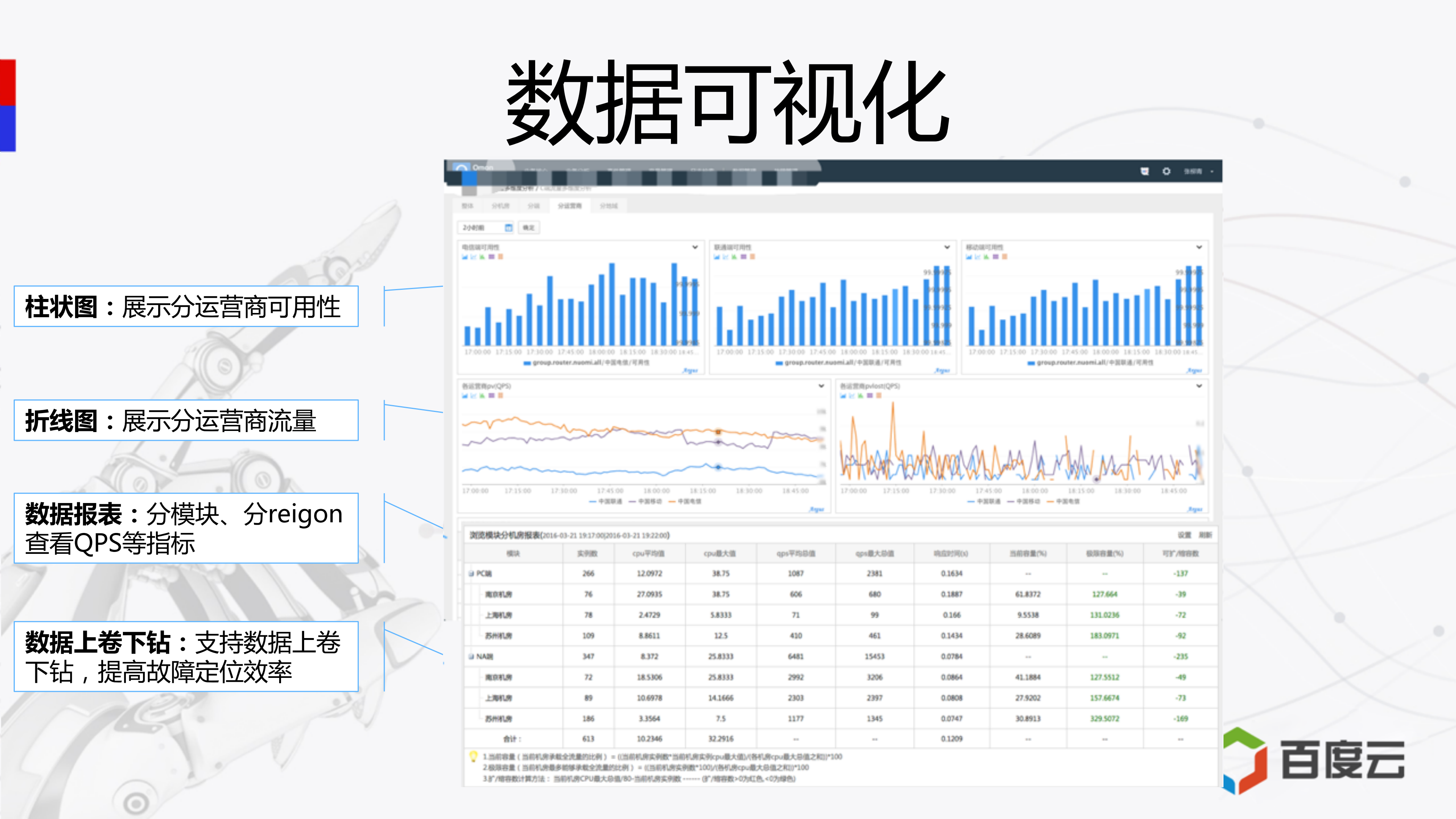The height and width of the screenshot is (819, 1456).
Task: Open settings via the gear icon in top bar
Action: click(x=1166, y=172)
